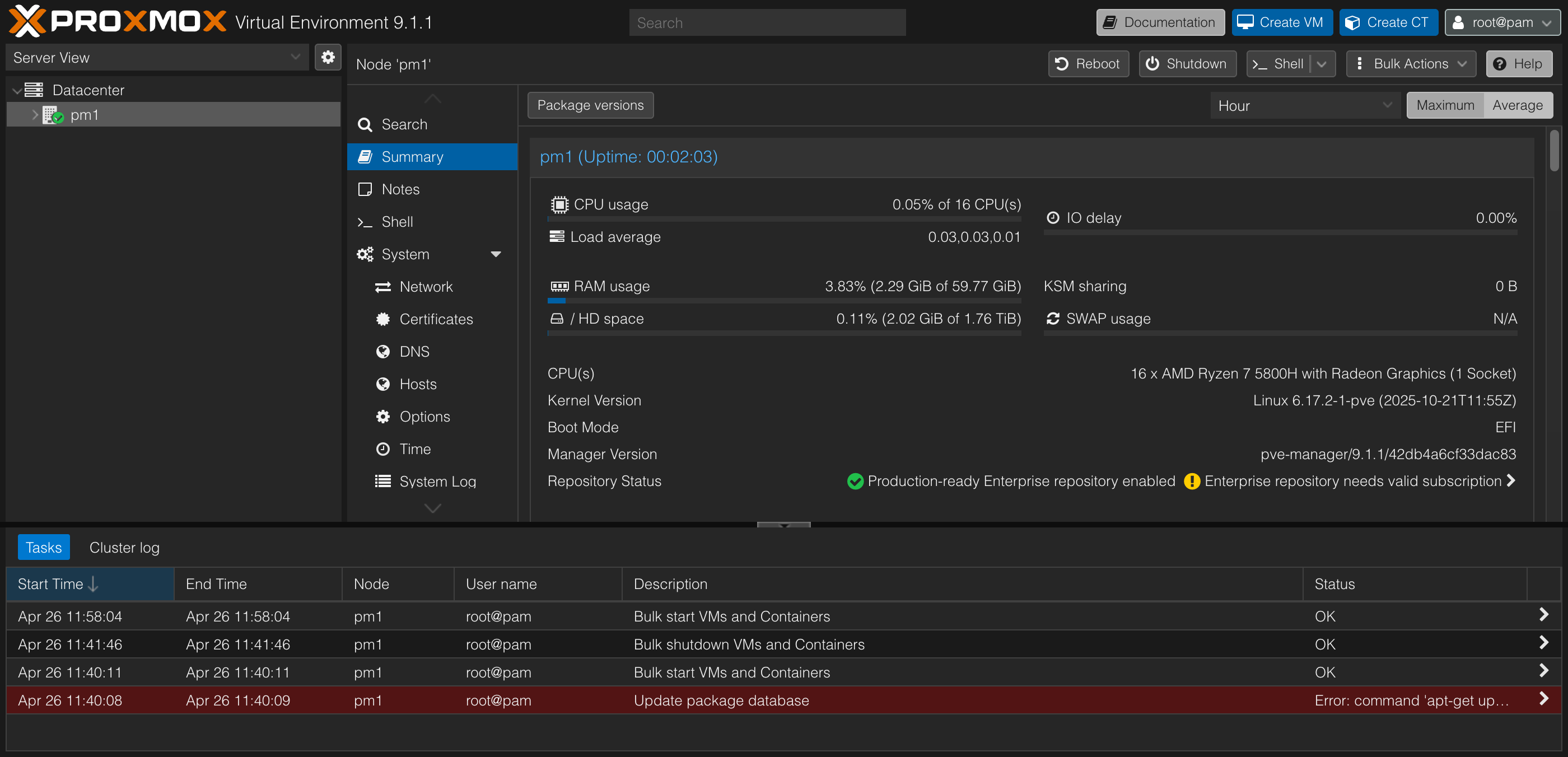Reboot the pm1 node
Image resolution: width=1568 pixels, height=757 pixels.
click(1088, 64)
